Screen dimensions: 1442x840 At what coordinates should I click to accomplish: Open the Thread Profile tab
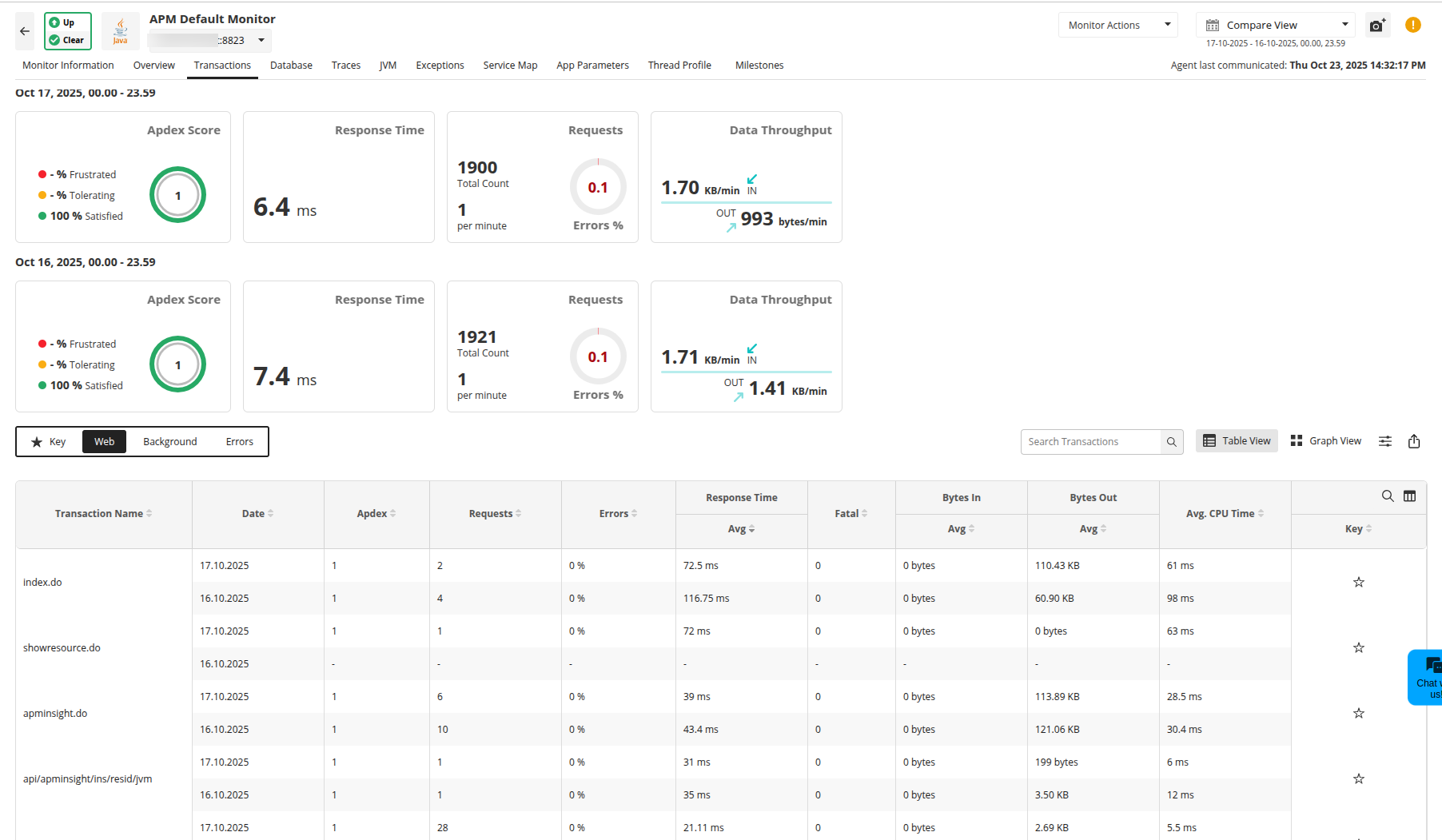coord(679,66)
